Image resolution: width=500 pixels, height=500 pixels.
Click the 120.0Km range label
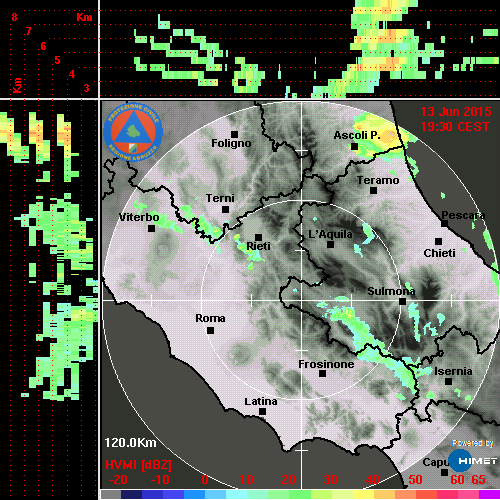130,443
